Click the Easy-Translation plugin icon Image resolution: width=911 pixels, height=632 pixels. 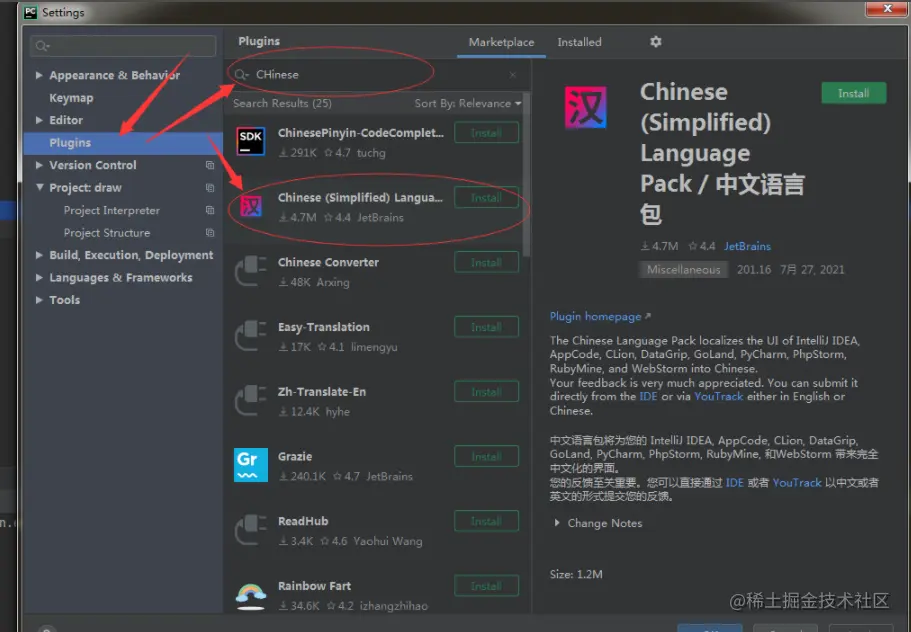pos(251,336)
